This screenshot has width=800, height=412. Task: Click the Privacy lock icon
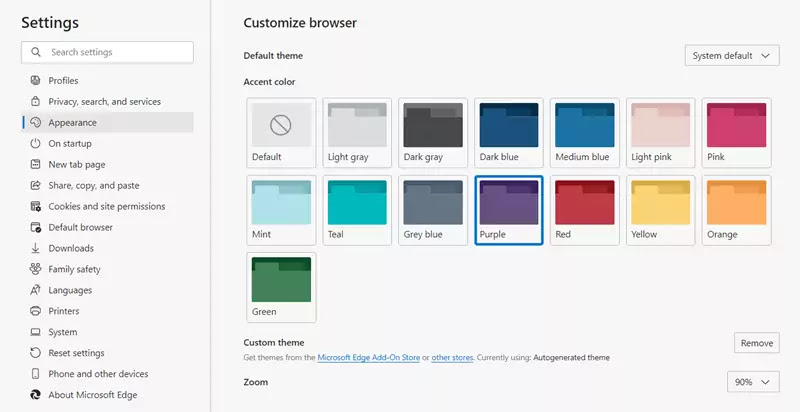35,101
